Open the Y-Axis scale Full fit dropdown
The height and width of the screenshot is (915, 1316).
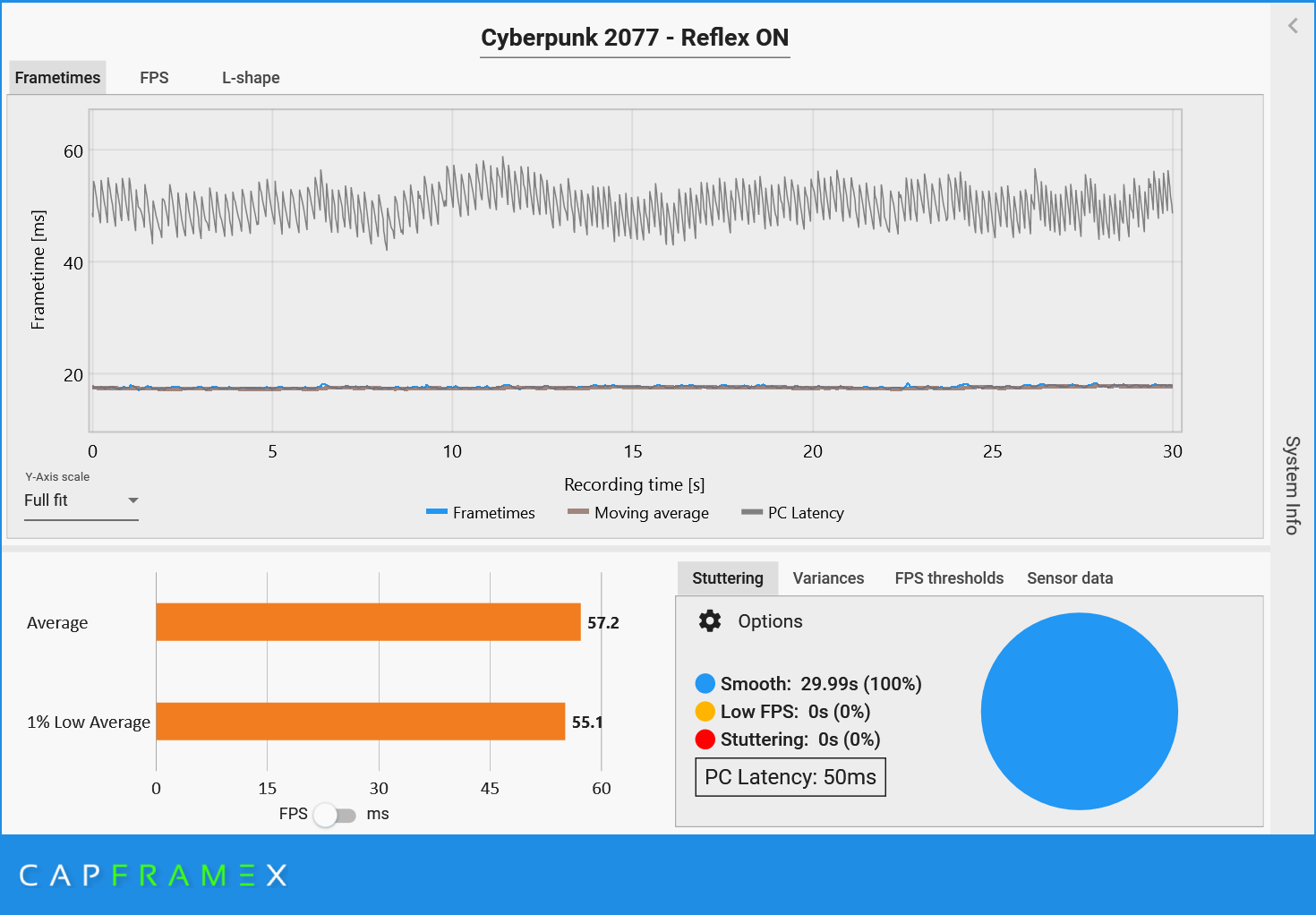coord(81,500)
